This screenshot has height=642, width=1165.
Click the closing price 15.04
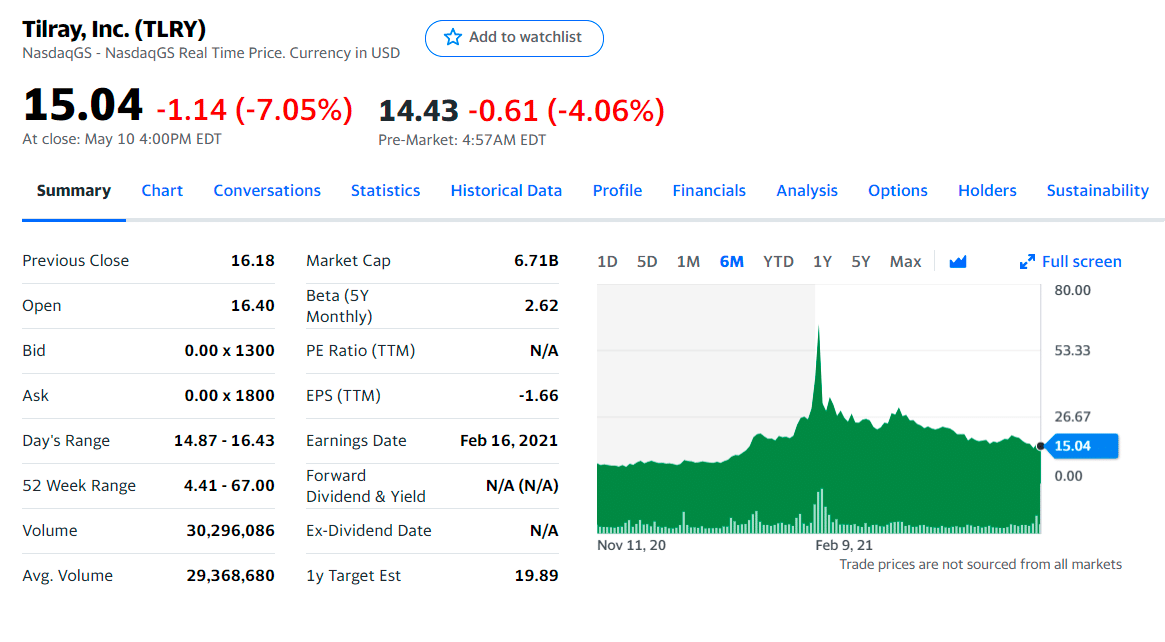click(x=82, y=104)
